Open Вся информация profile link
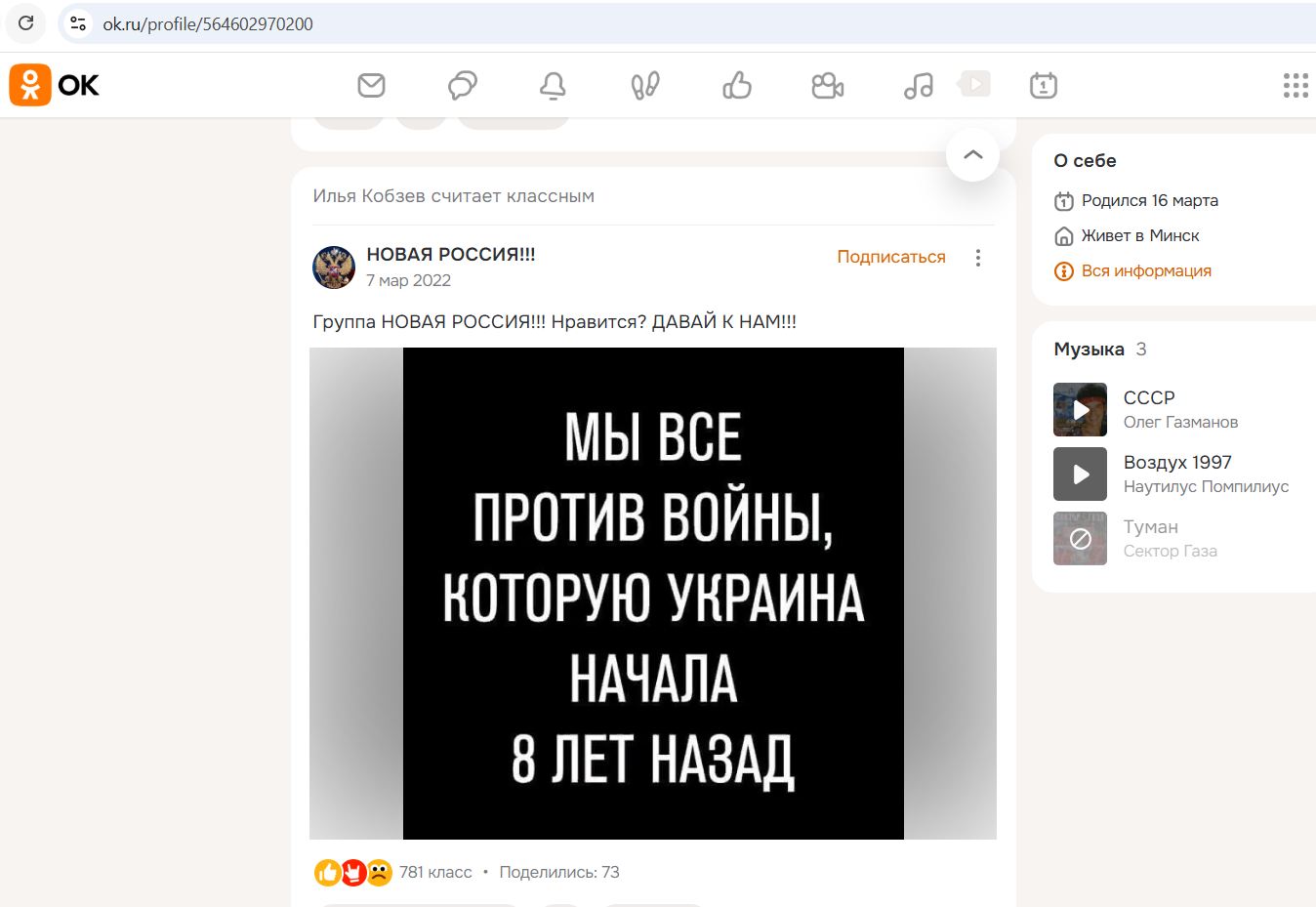1316x907 pixels. pos(1145,270)
